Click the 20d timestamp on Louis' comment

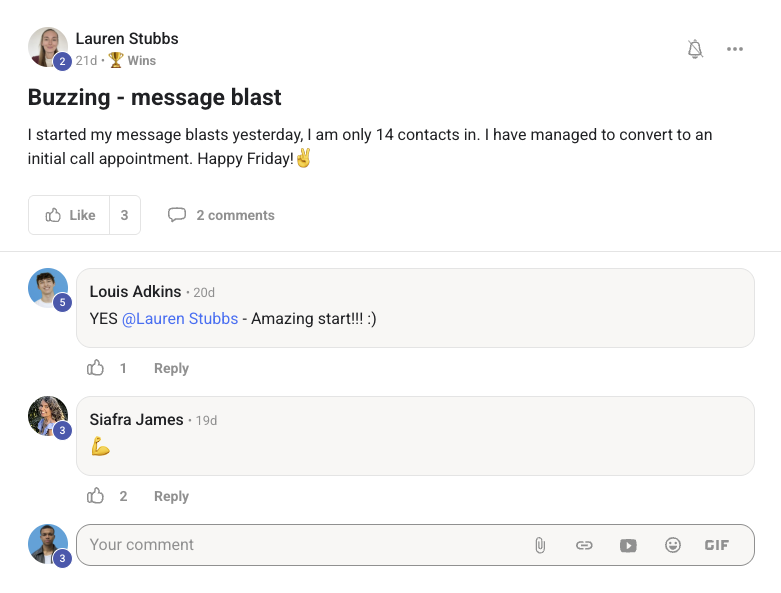[x=204, y=292]
